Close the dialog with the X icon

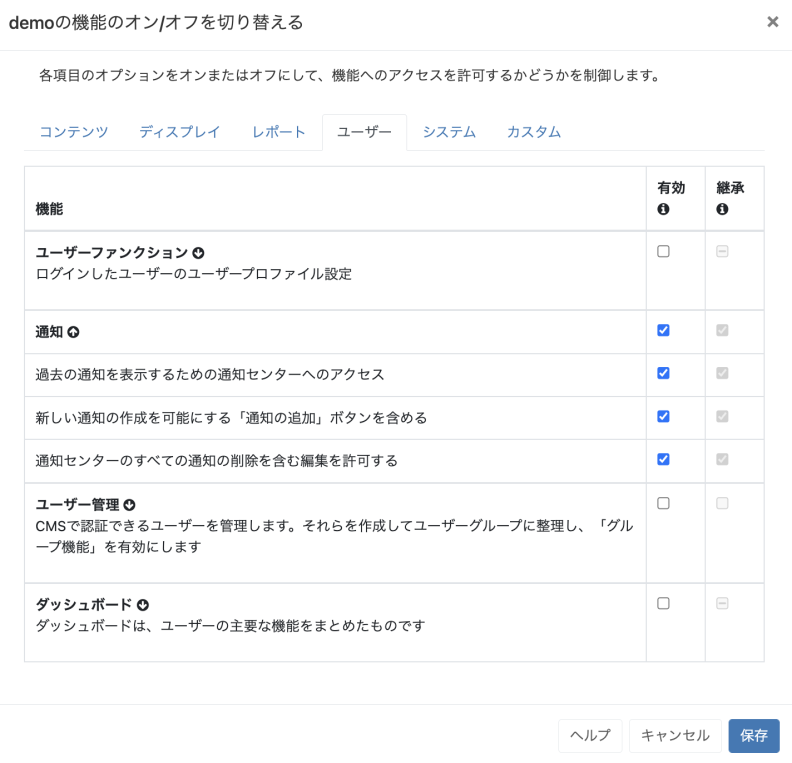pyautogui.click(x=772, y=22)
